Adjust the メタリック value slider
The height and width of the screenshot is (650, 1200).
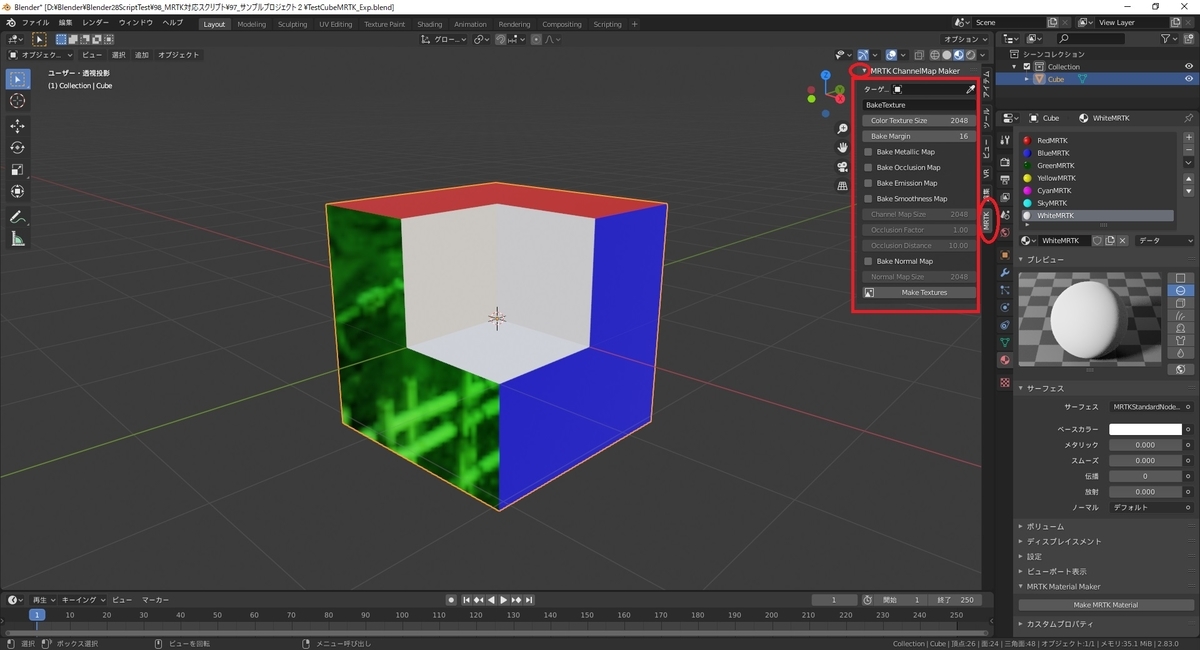click(x=1146, y=445)
